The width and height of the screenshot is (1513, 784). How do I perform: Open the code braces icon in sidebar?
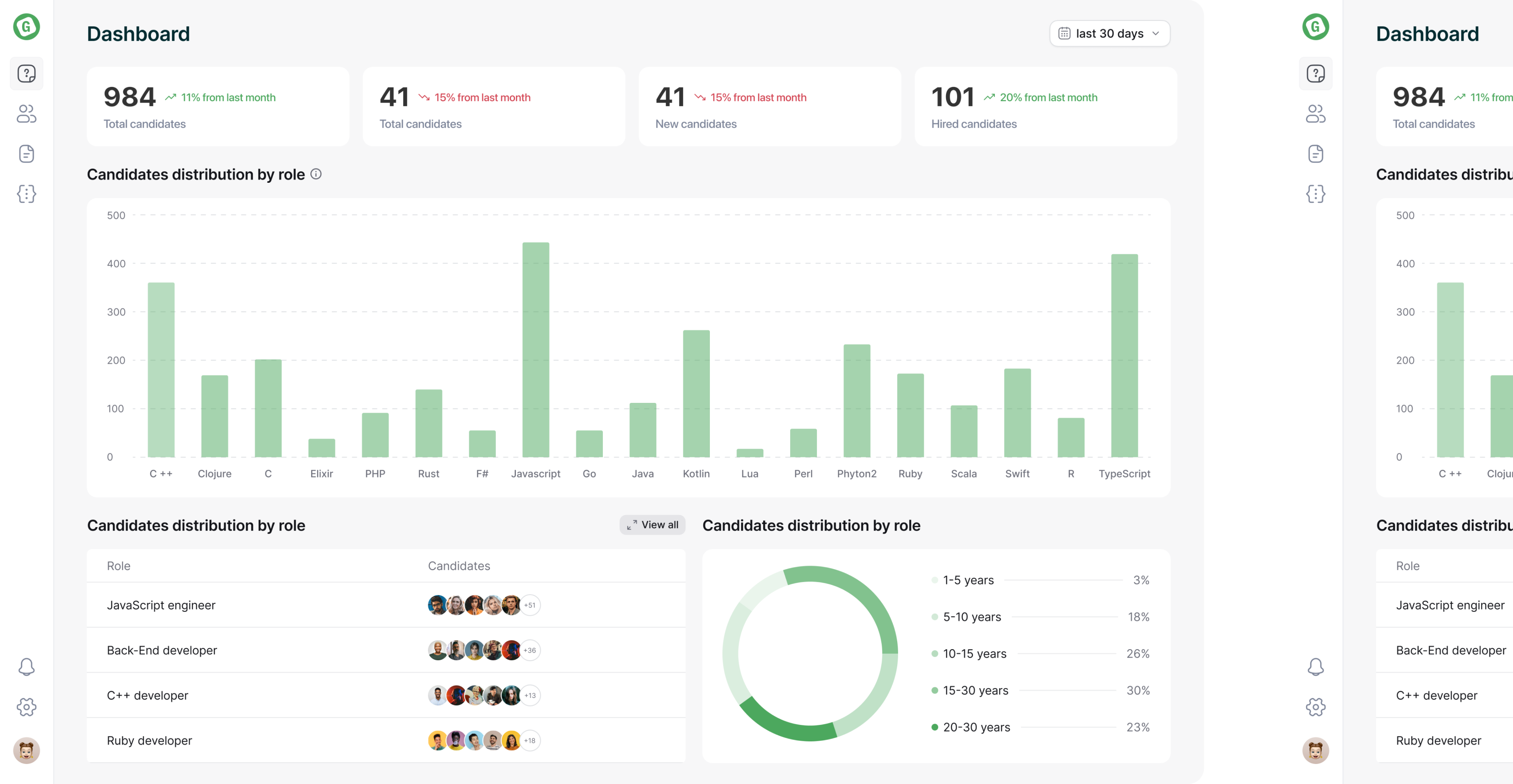27,193
